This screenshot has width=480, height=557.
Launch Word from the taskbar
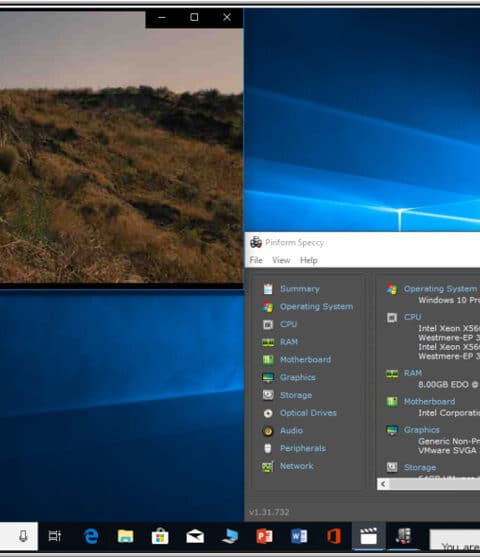click(299, 536)
